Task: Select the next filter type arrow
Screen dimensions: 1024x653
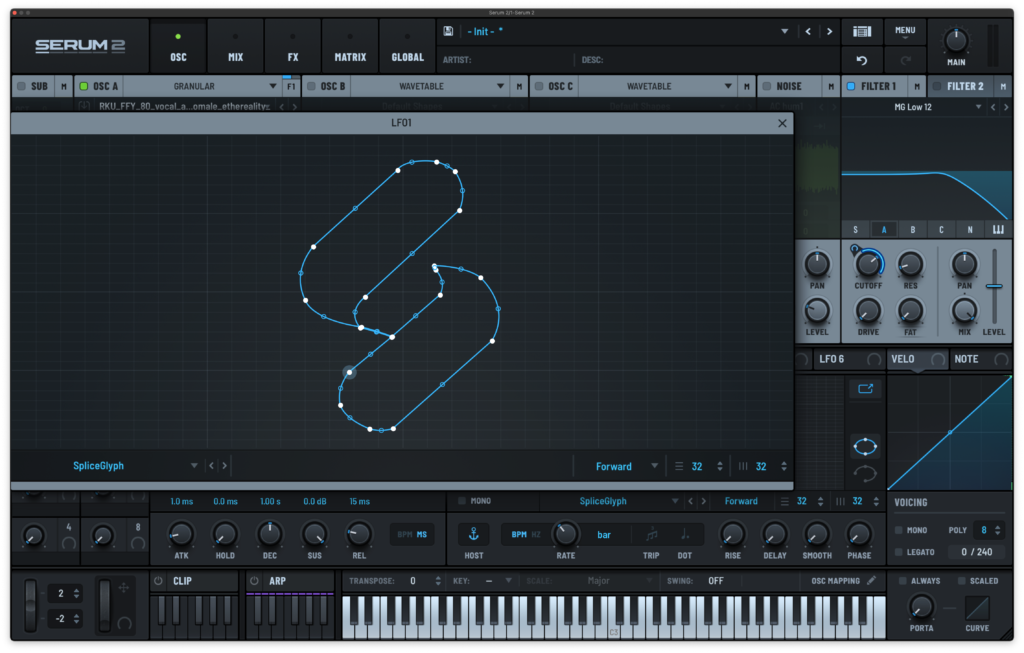Action: [1006, 107]
